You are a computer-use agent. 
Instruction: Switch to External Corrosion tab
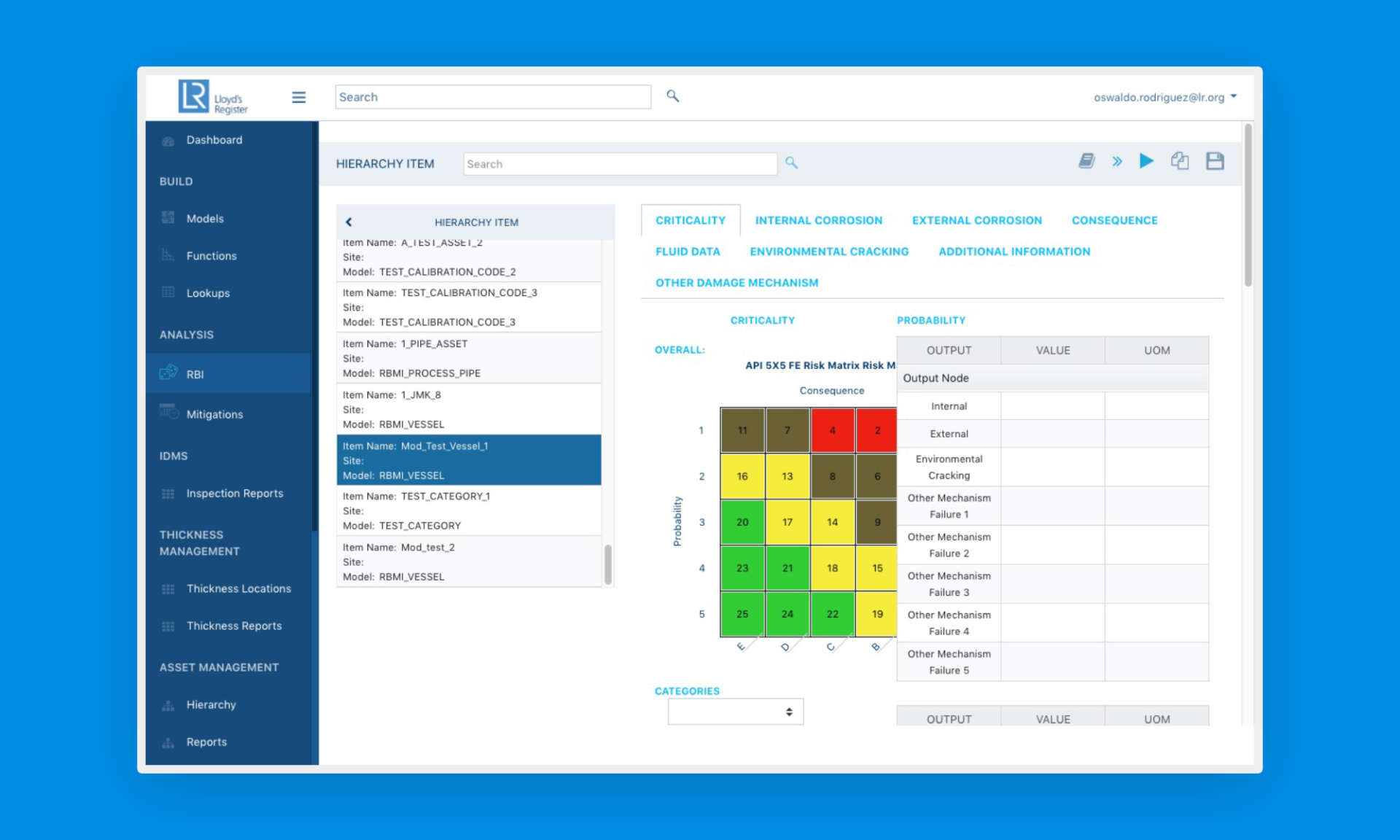point(976,221)
